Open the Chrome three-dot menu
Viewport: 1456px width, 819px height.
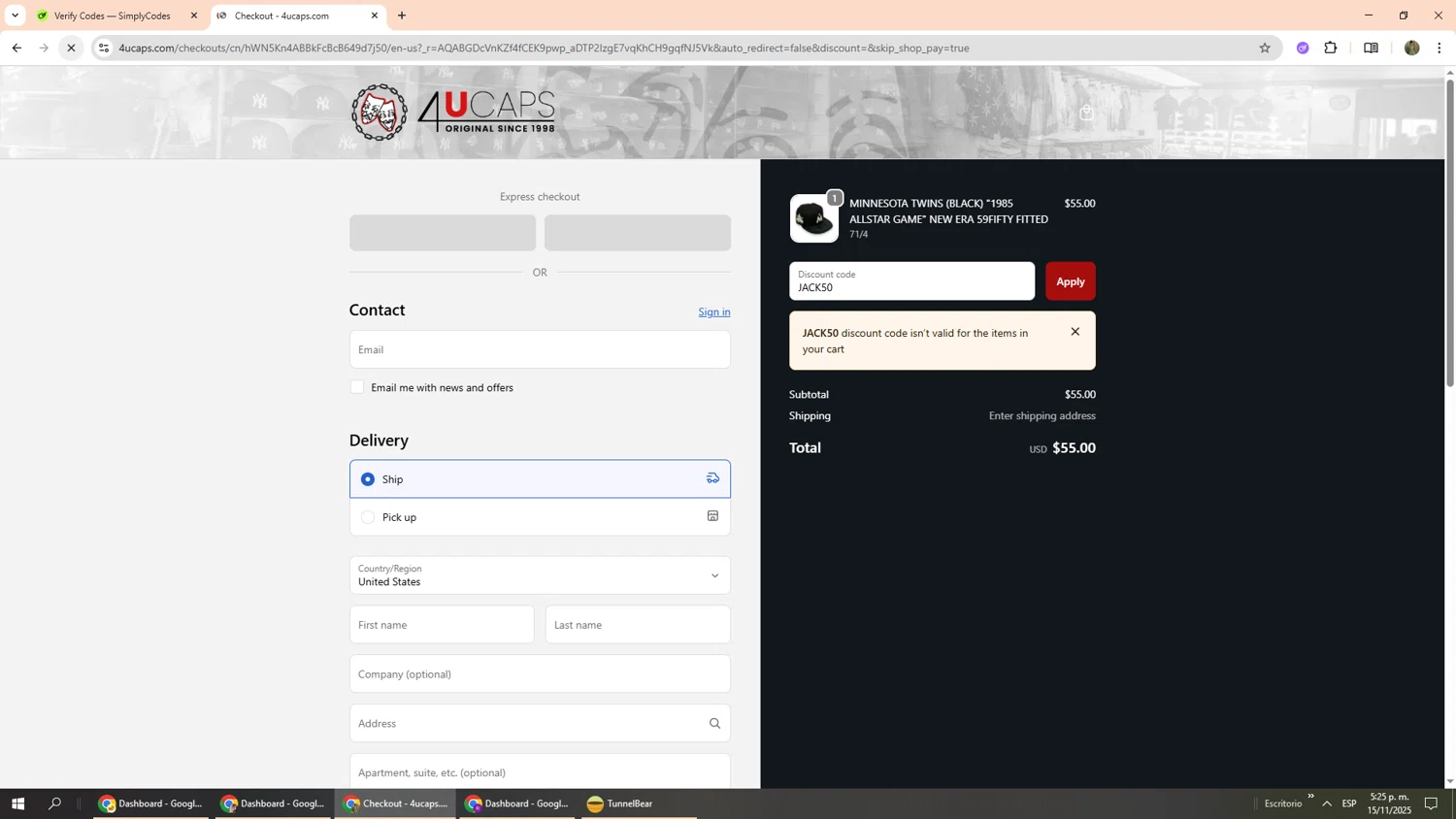click(x=1439, y=48)
